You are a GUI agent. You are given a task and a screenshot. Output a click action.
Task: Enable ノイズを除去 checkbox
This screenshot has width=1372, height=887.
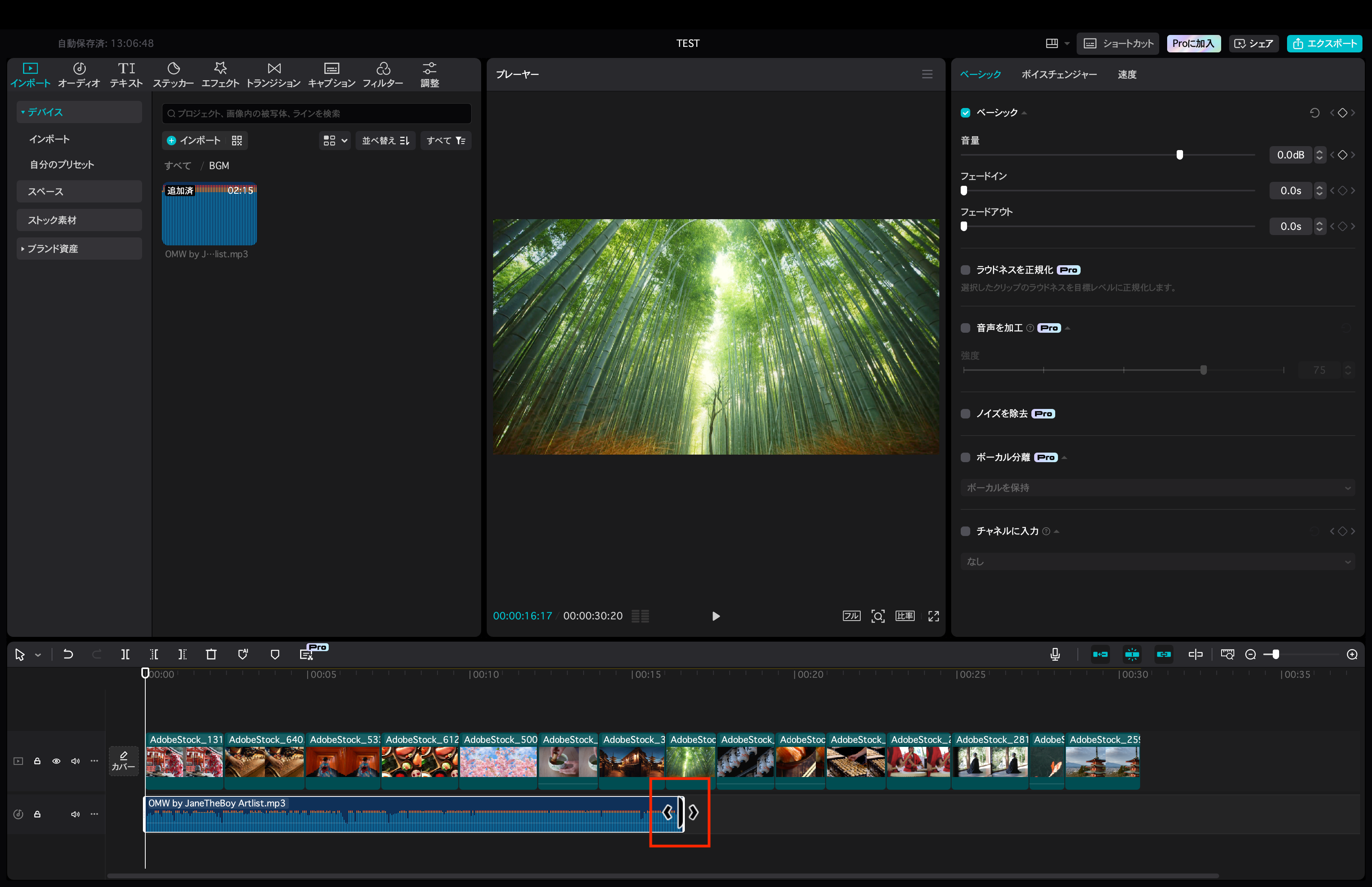click(x=965, y=414)
